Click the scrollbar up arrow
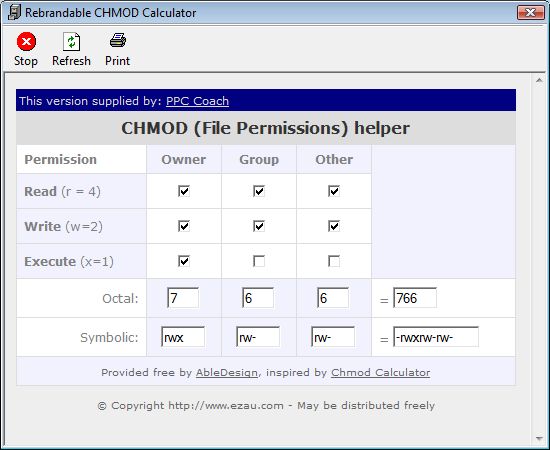The height and width of the screenshot is (450, 550). pyautogui.click(x=539, y=81)
